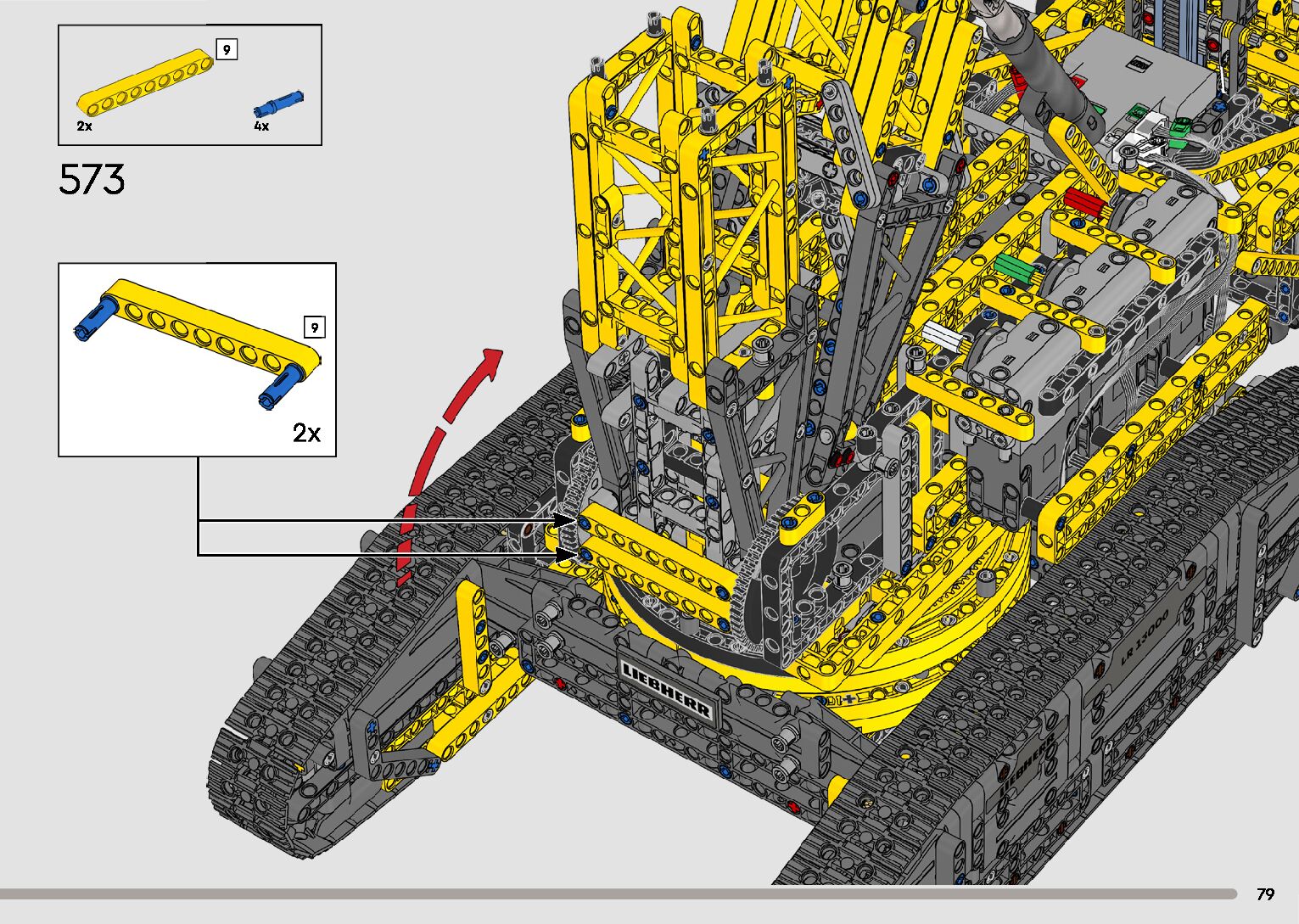Viewport: 1299px width, 924px height.
Task: Click the blue pin in the parts list
Action: click(x=278, y=104)
